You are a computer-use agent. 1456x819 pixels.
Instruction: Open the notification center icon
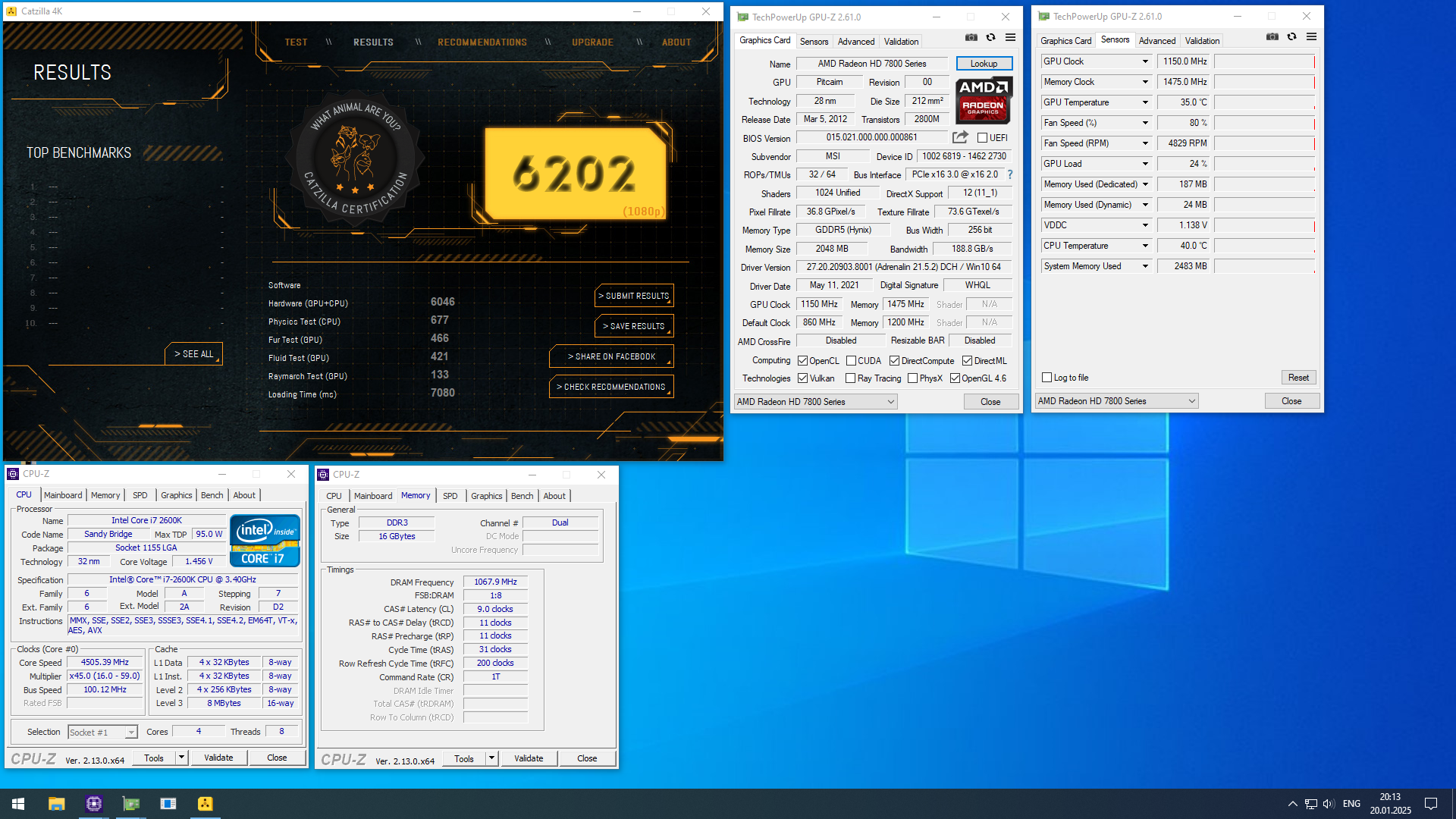click(1431, 804)
